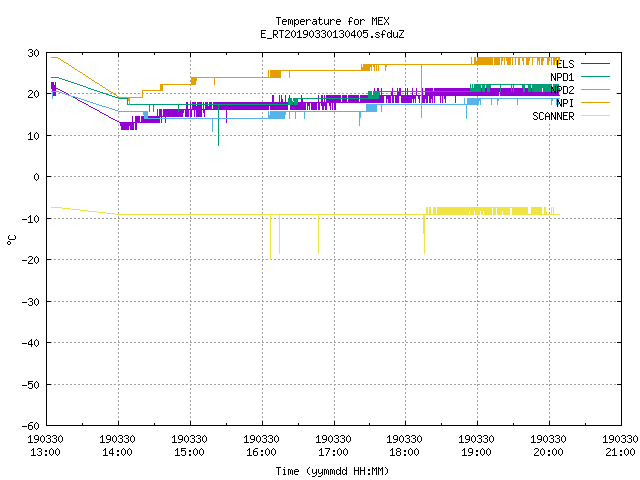The width and height of the screenshot is (640, 480).
Task: Click the x-axis tick label 21:00
Action: (x=620, y=452)
